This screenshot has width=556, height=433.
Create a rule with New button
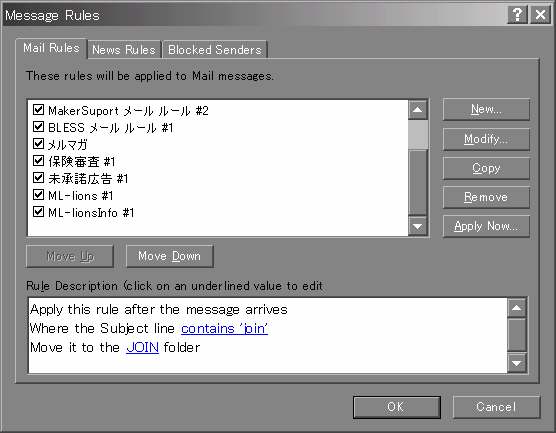486,109
